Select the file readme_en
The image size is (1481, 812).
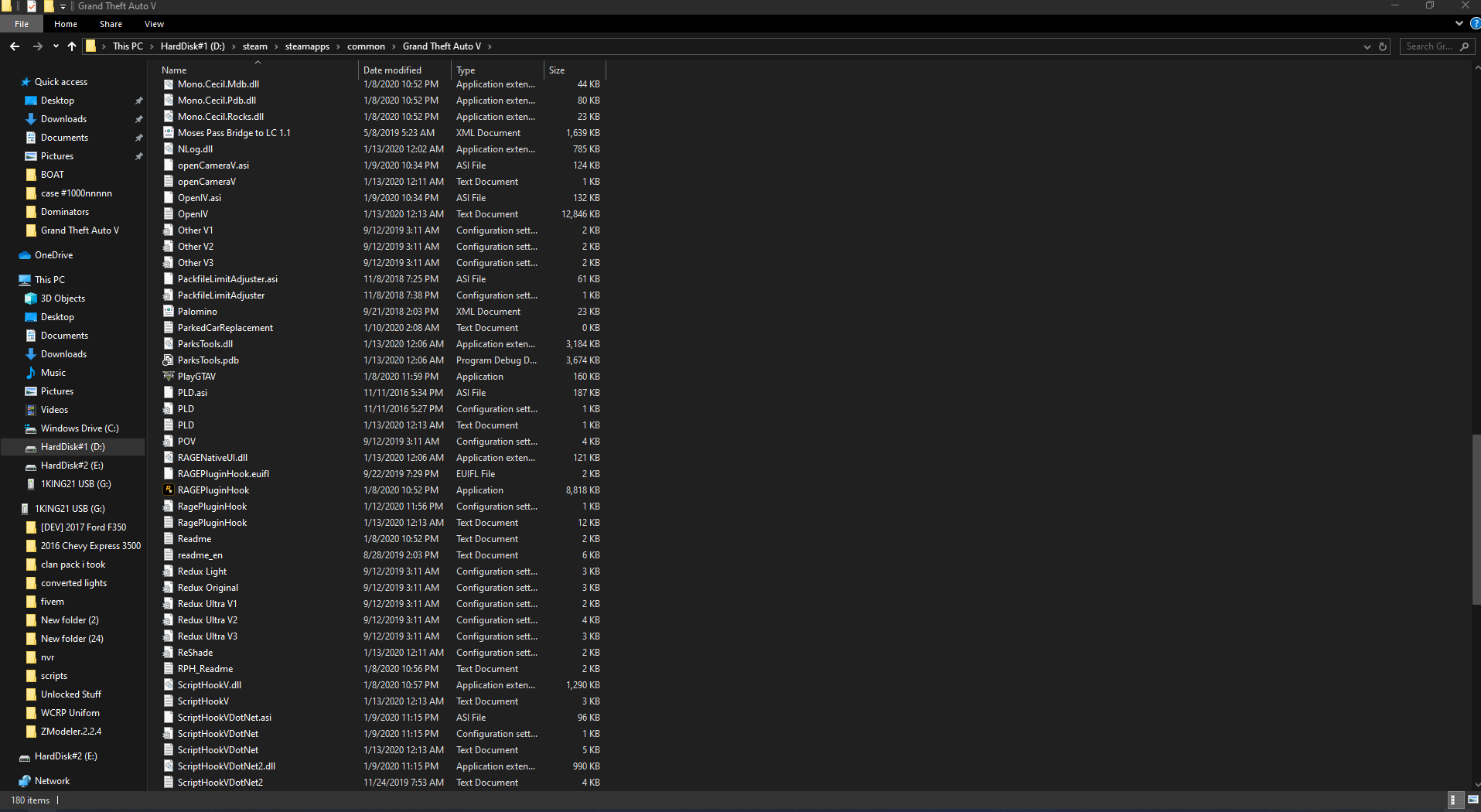coord(200,555)
